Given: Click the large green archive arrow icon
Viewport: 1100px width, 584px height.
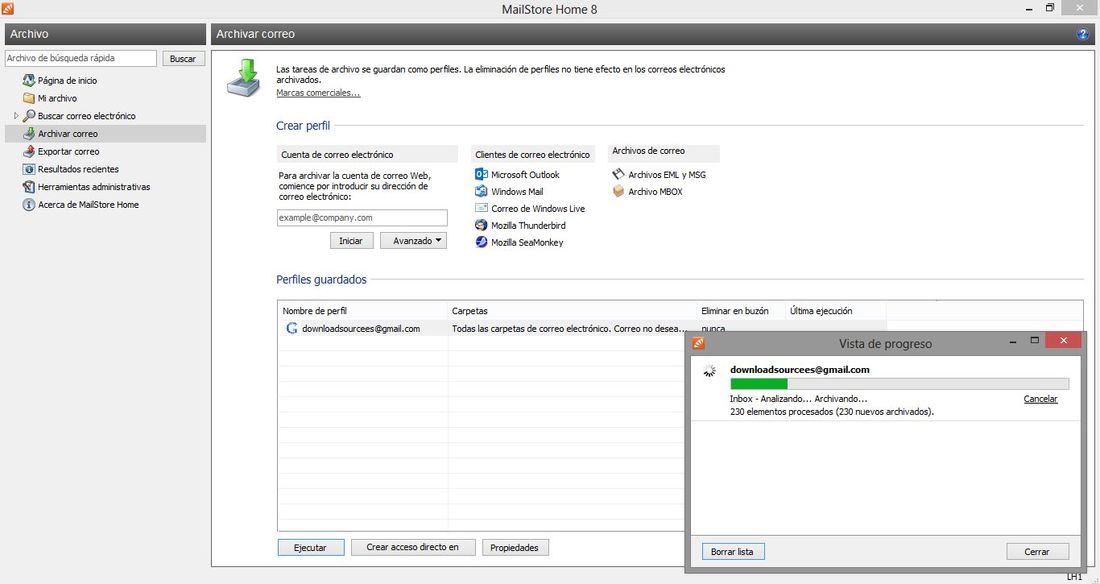Looking at the screenshot, I should pos(243,78).
